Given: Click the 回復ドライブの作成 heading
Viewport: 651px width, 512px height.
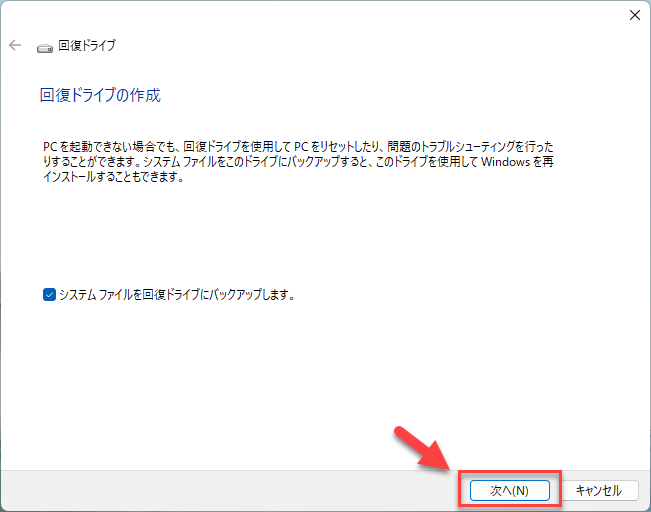Looking at the screenshot, I should (x=100, y=95).
